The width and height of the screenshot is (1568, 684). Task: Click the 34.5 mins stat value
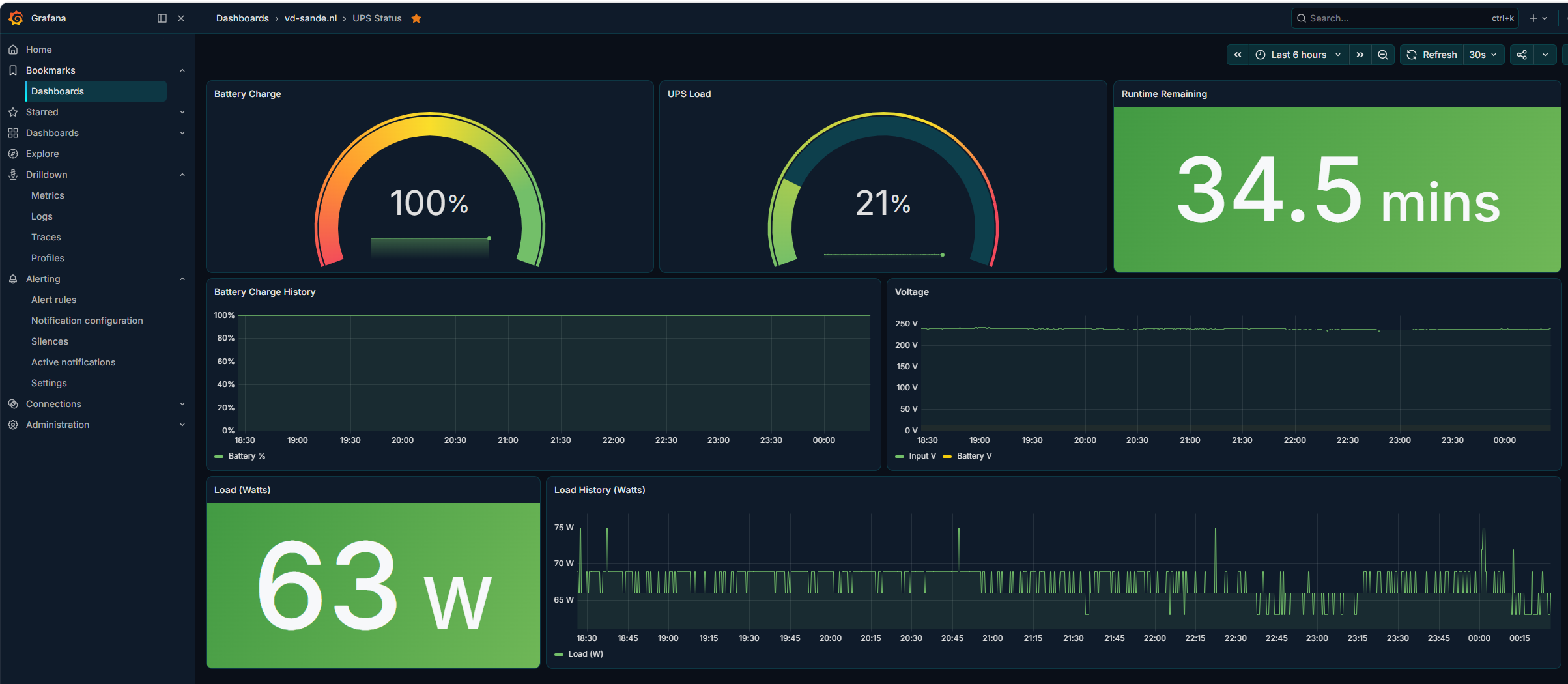pyautogui.click(x=1337, y=190)
